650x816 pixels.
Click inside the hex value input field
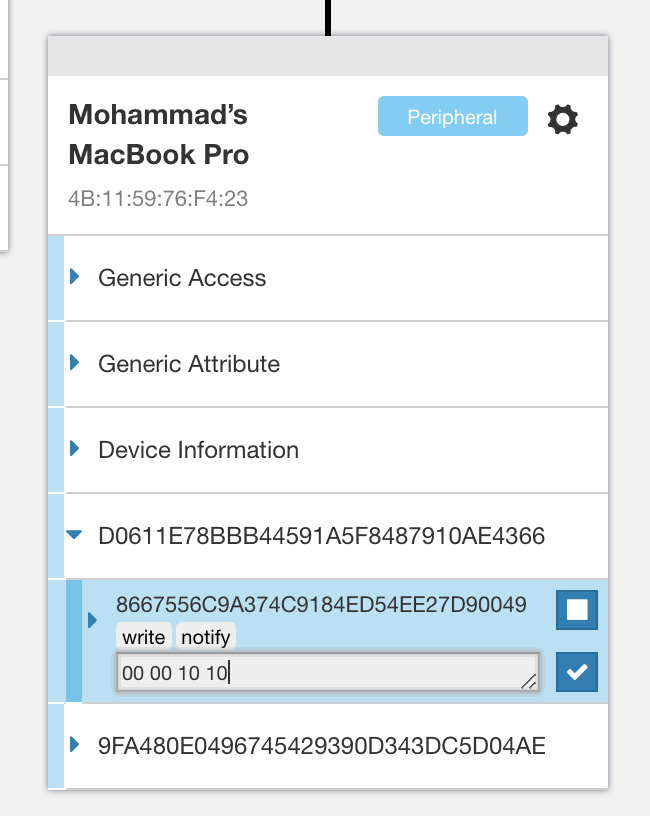click(x=300, y=671)
